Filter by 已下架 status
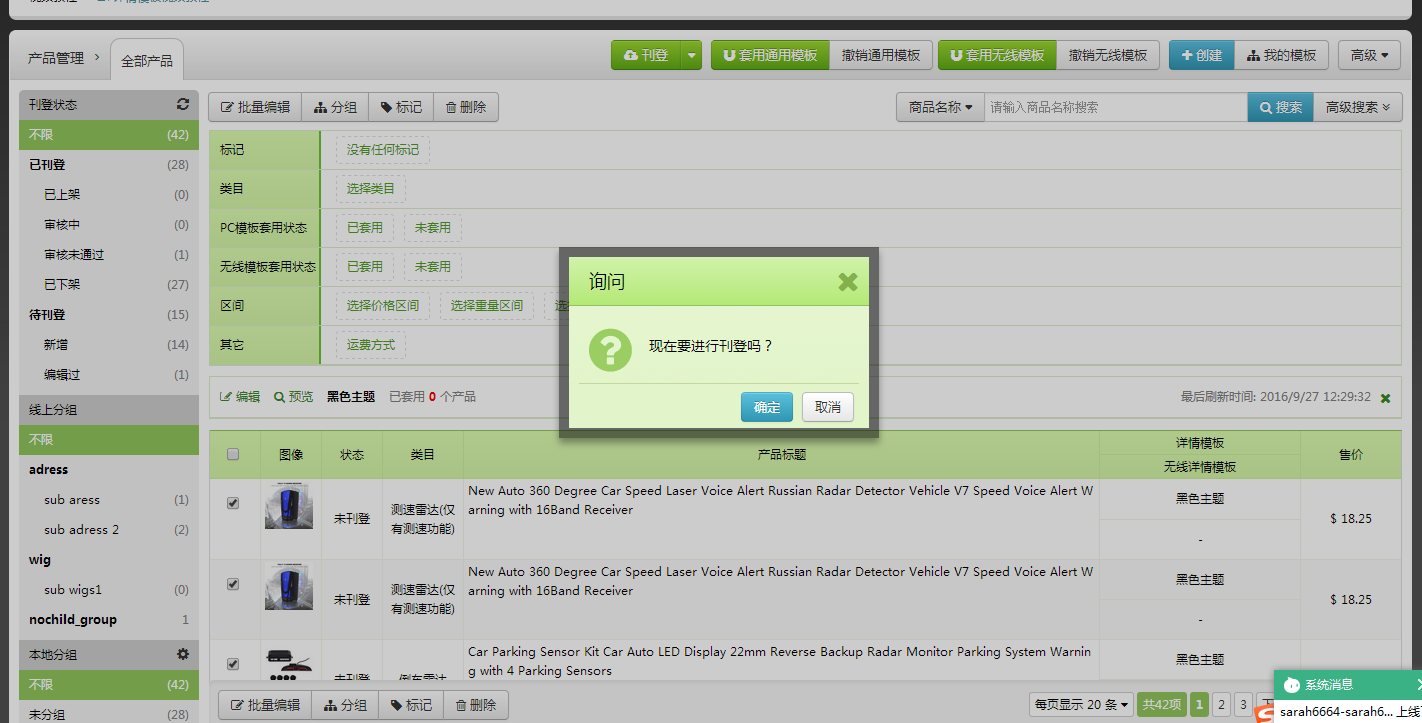The height and width of the screenshot is (723, 1422). tap(109, 285)
